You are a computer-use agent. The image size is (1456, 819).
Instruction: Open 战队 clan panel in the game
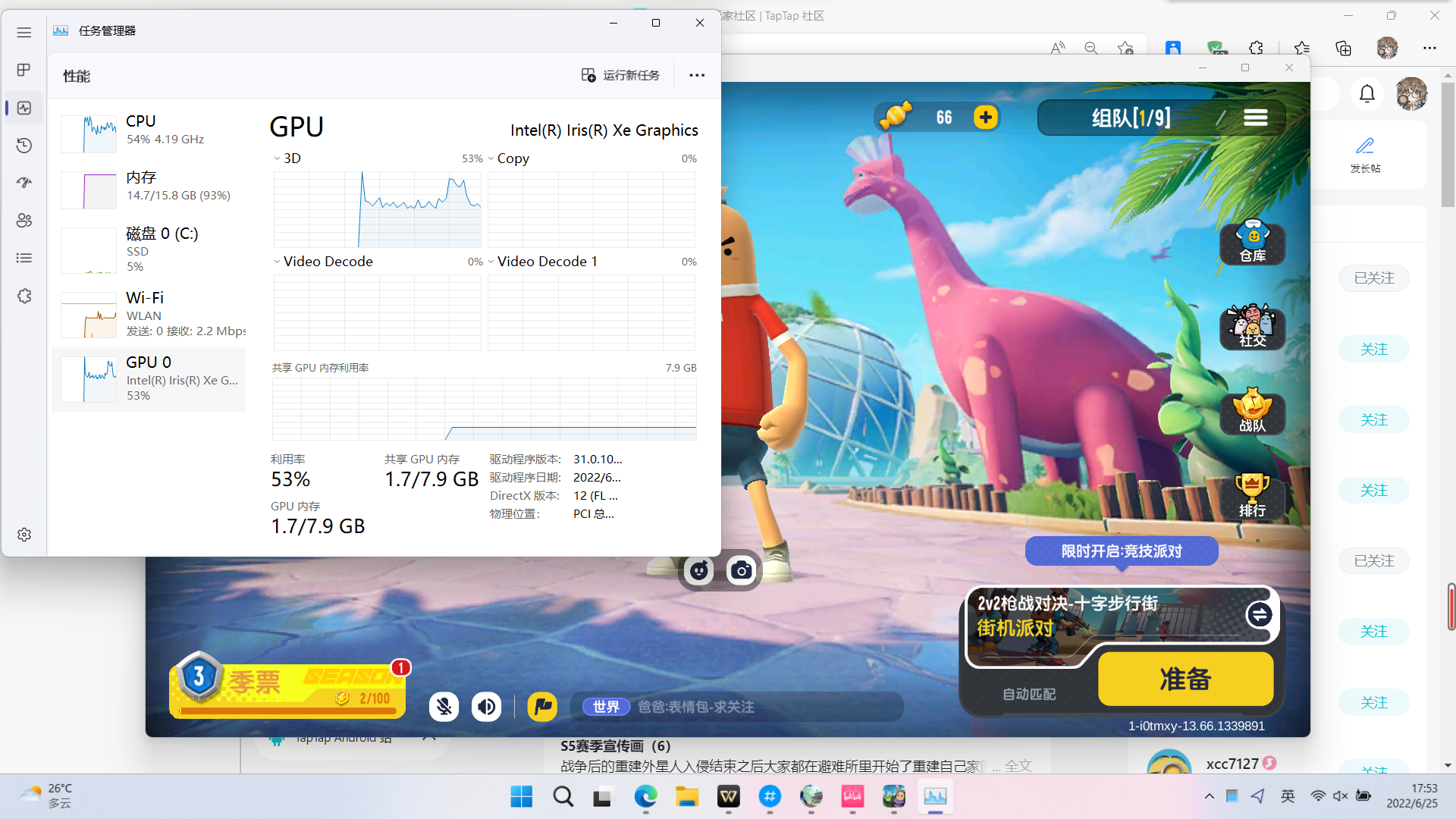[1252, 412]
